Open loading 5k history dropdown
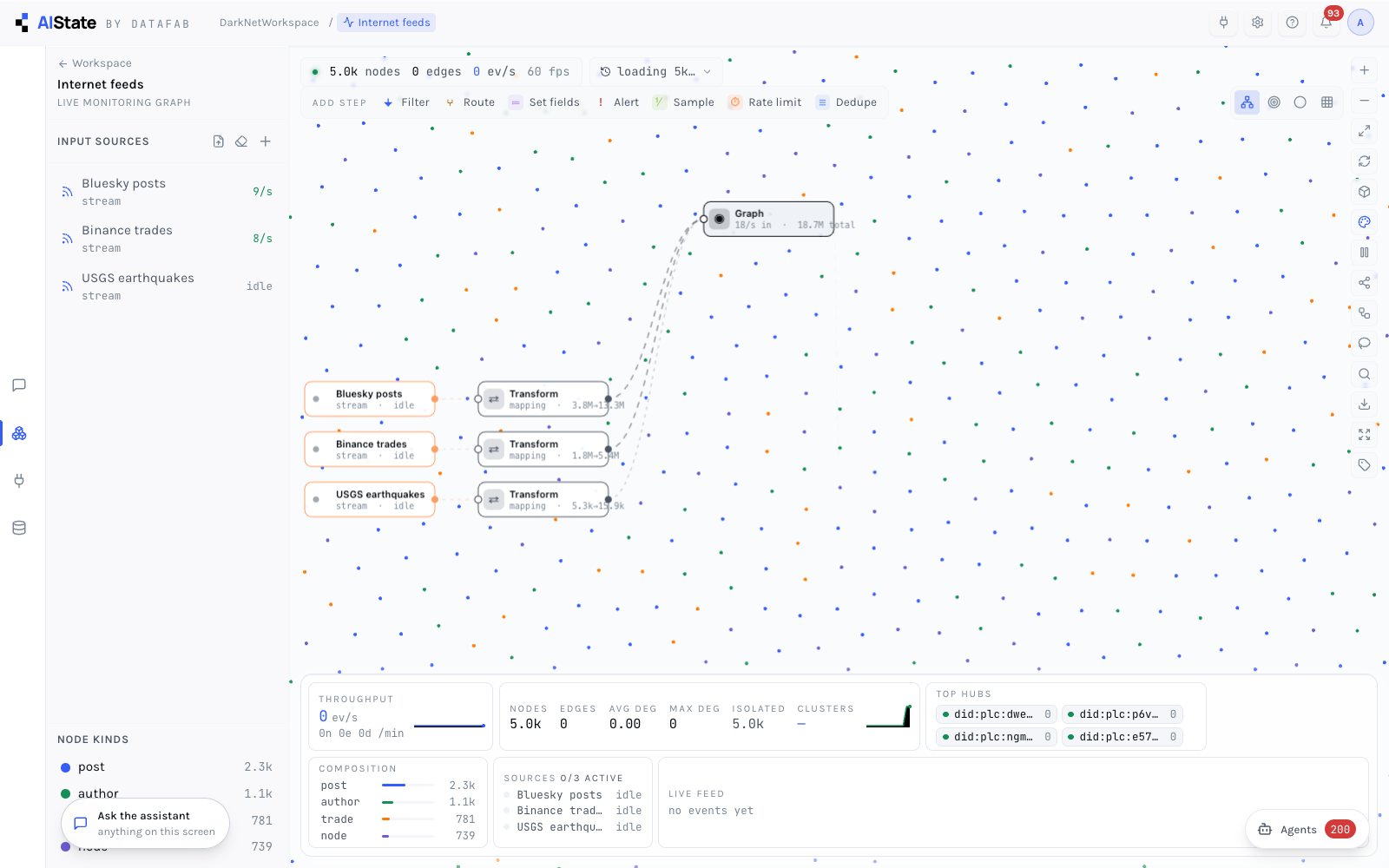Screen dimensions: 1389x868 pyautogui.click(x=655, y=71)
